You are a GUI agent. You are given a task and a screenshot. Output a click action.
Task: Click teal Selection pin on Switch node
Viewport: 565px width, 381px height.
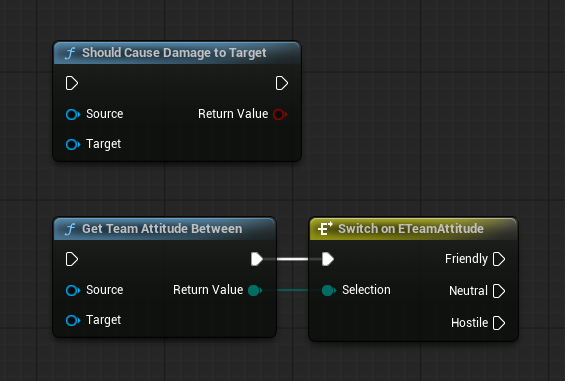(x=328, y=290)
